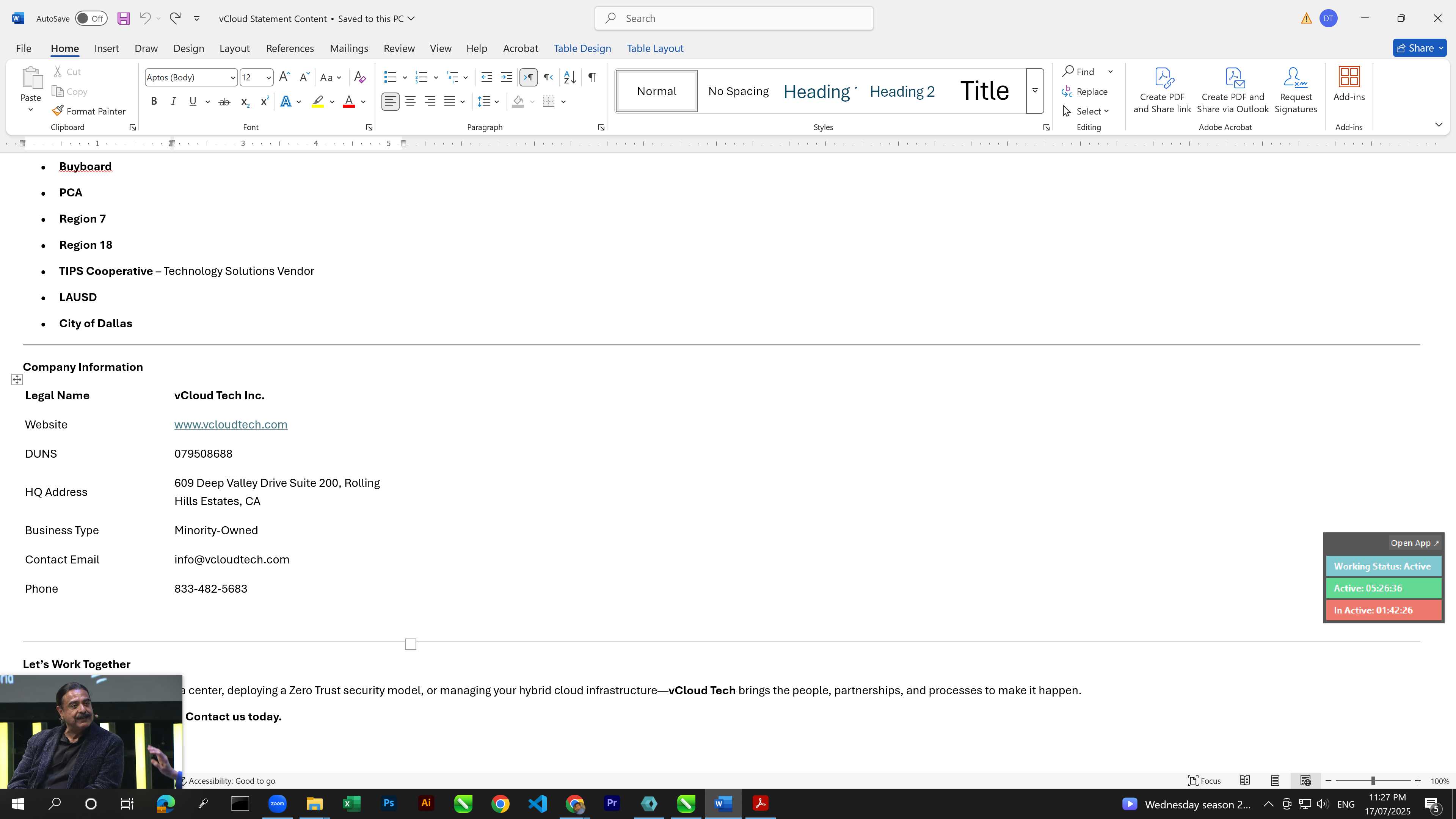The image size is (1456, 819).
Task: Click Replace in Editing group
Action: [x=1085, y=91]
